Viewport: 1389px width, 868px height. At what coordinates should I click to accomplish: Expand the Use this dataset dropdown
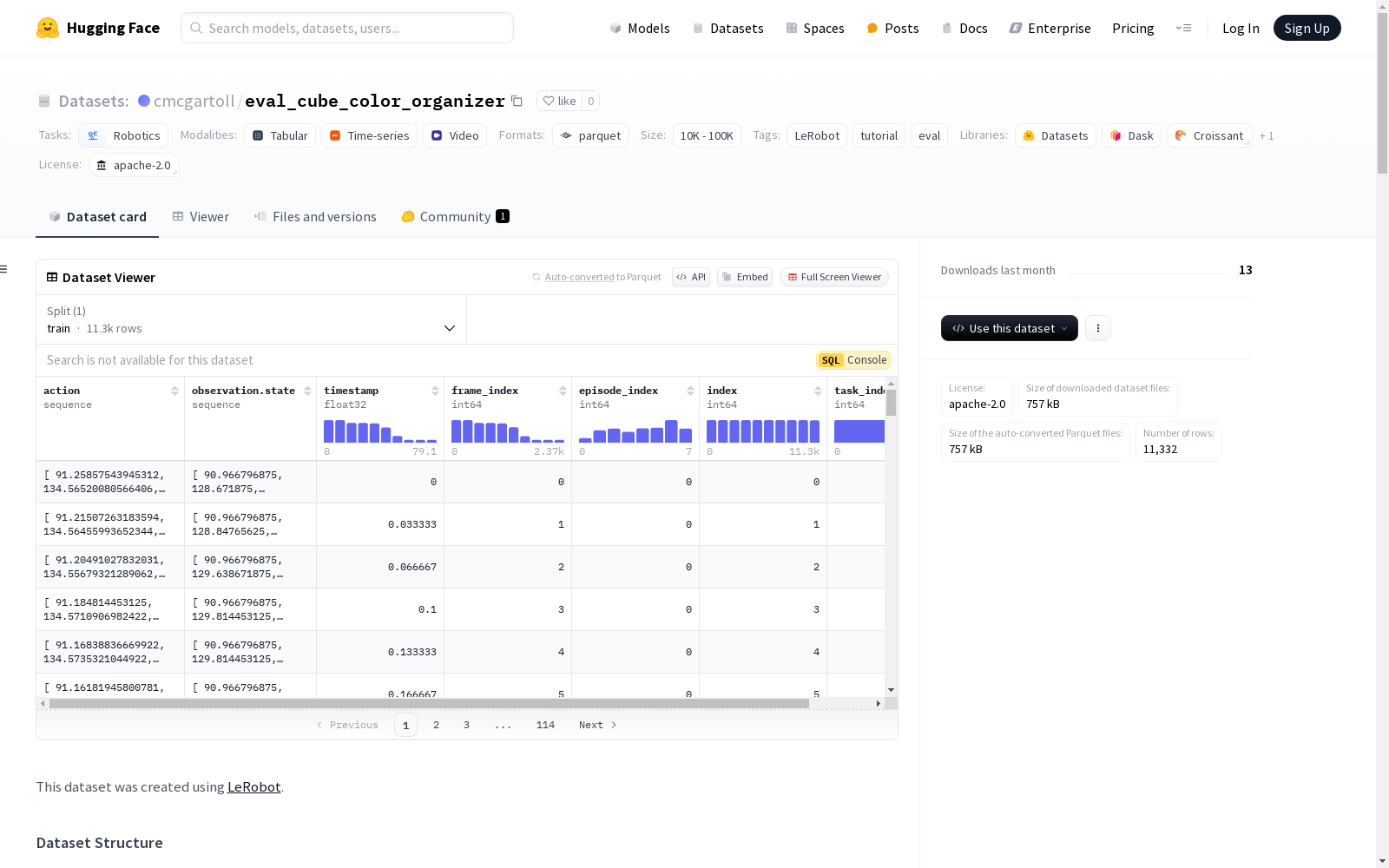click(x=1010, y=328)
